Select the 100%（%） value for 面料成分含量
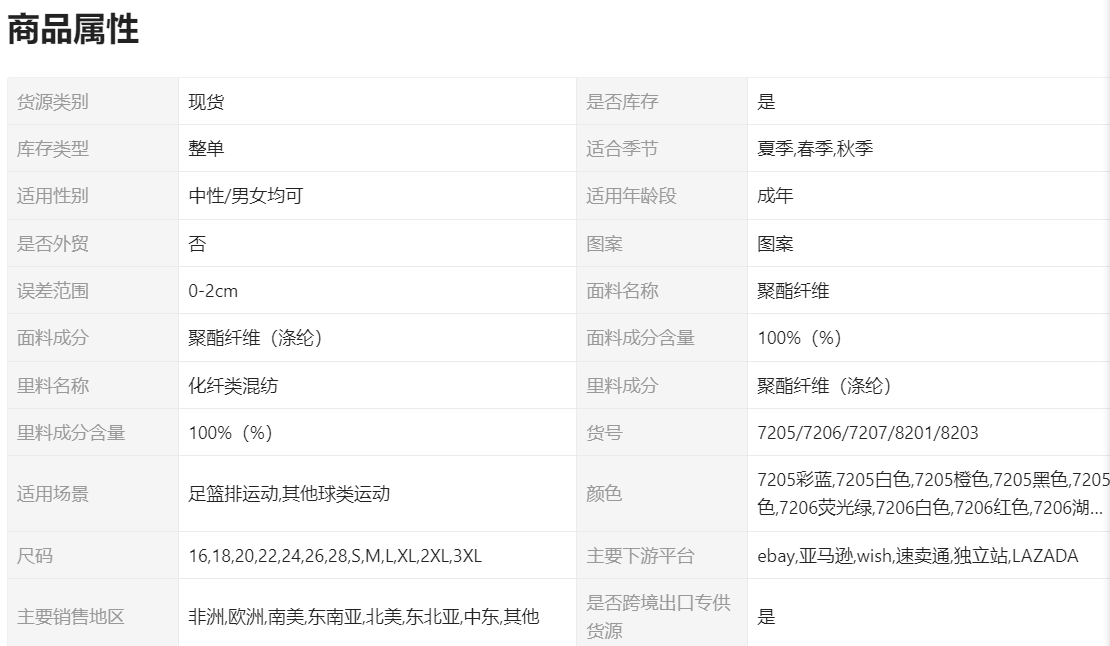1110x646 pixels. [x=799, y=338]
